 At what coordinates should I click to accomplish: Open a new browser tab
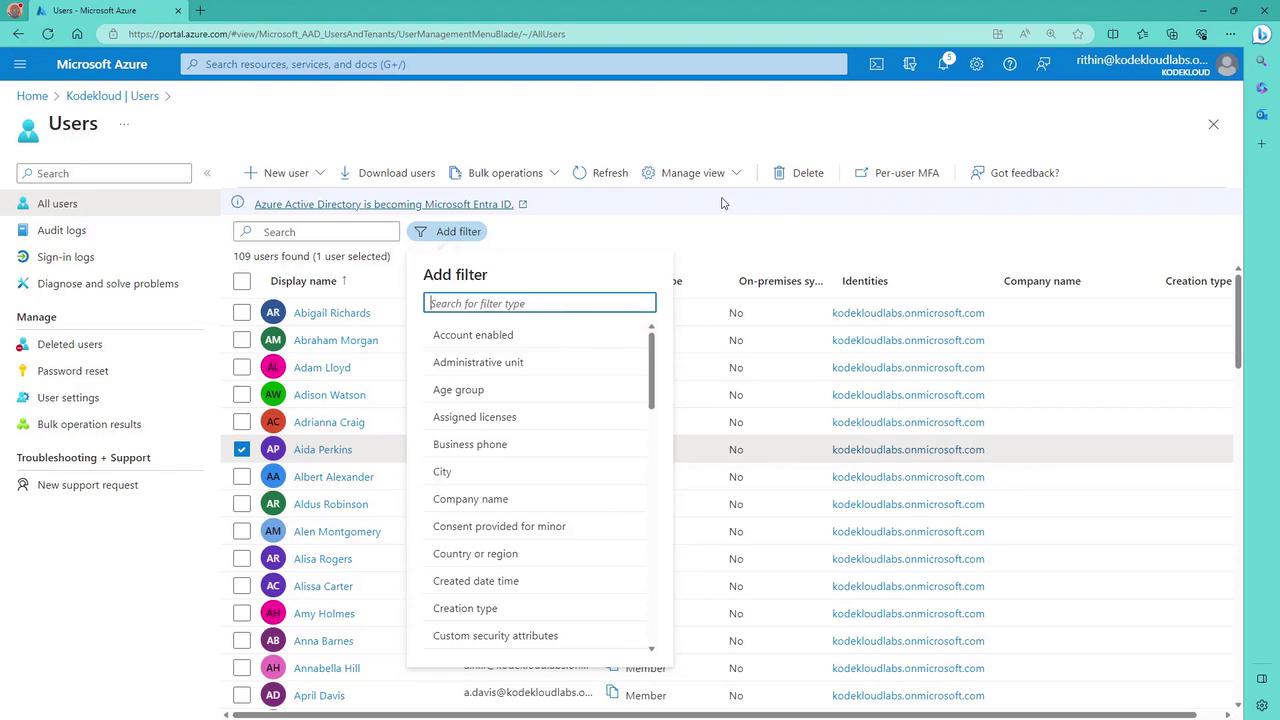(x=200, y=11)
